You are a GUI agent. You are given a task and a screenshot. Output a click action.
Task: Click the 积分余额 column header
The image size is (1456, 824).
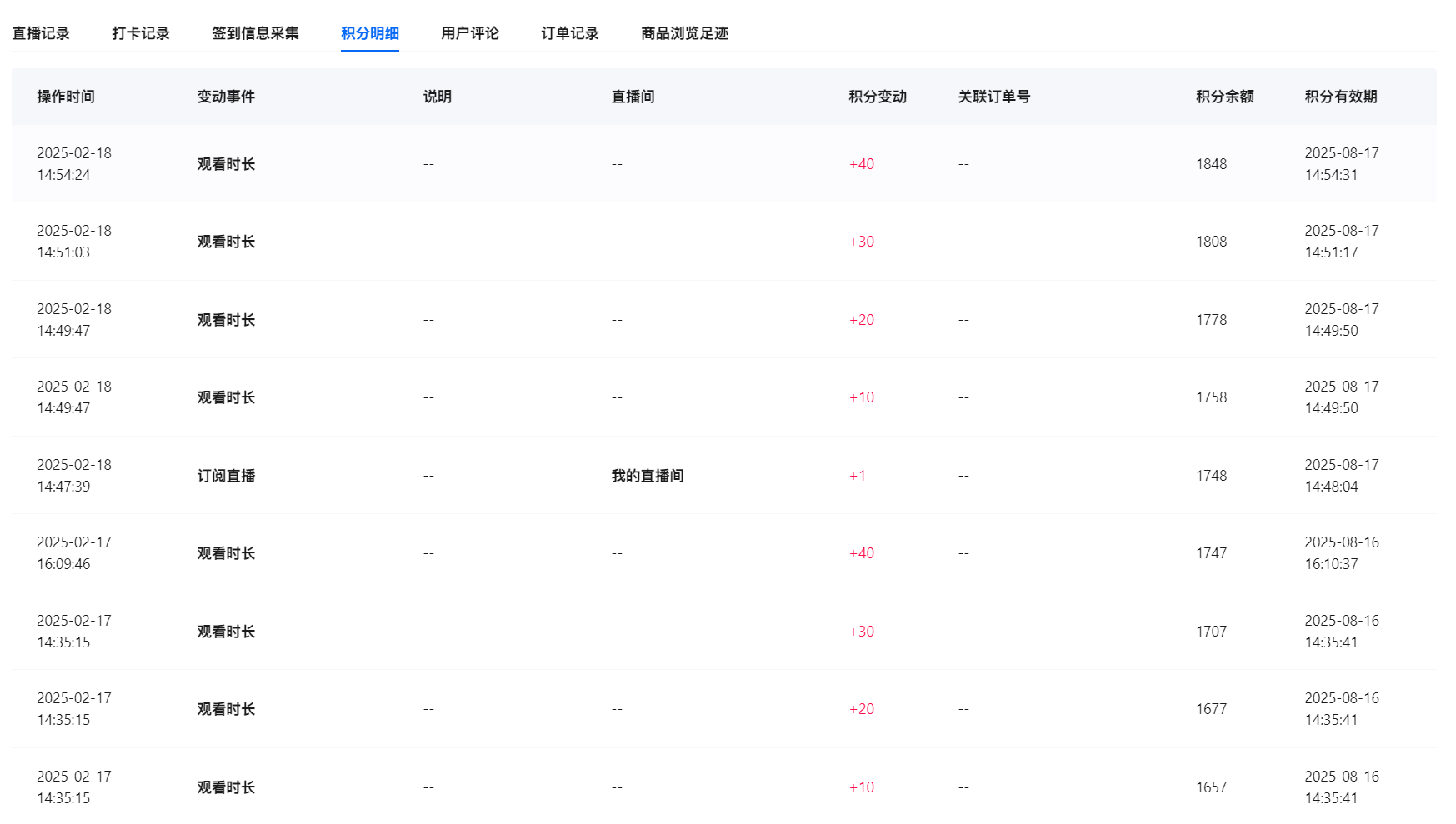(1225, 97)
